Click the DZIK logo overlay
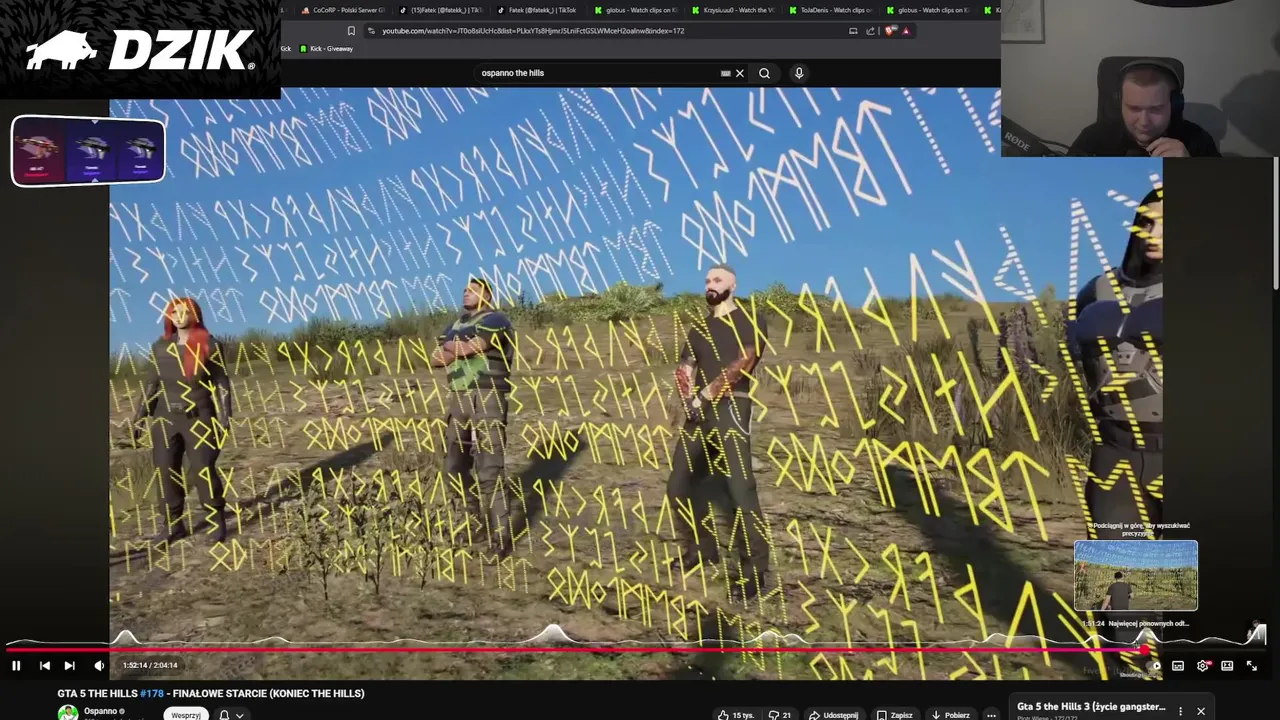Image resolution: width=1280 pixels, height=720 pixels. pyautogui.click(x=140, y=49)
